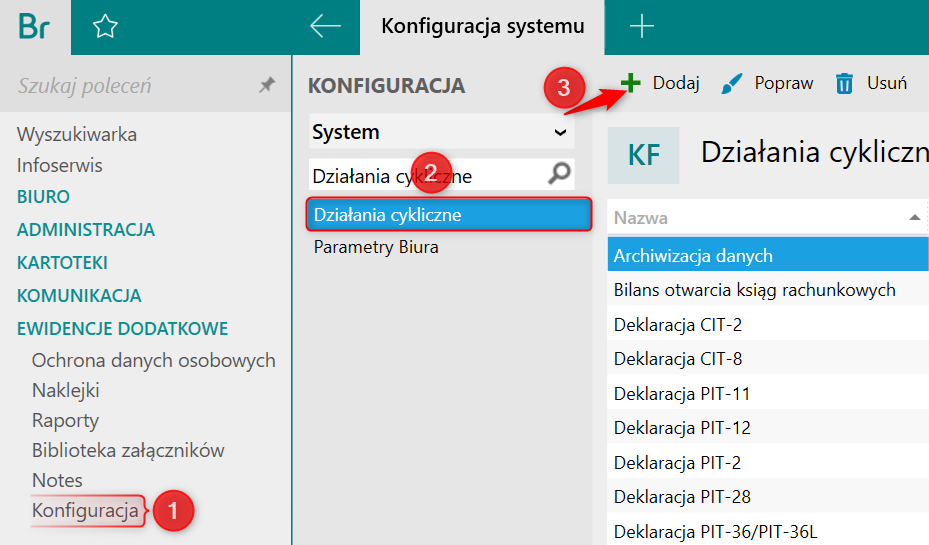This screenshot has width=929, height=545.
Task: Open Naklejki in sidebar
Action: pos(66,390)
